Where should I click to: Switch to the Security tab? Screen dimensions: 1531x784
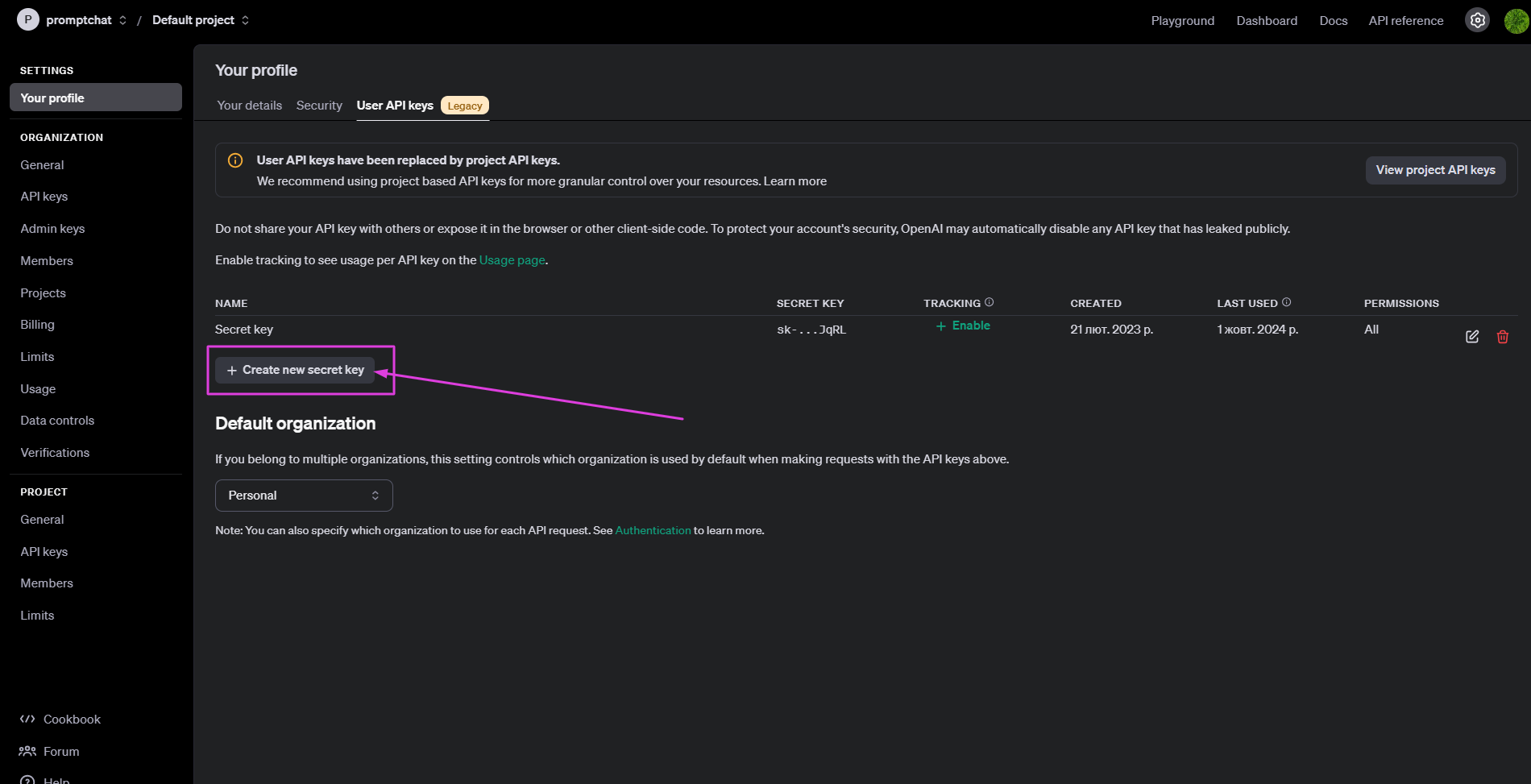pyautogui.click(x=319, y=106)
